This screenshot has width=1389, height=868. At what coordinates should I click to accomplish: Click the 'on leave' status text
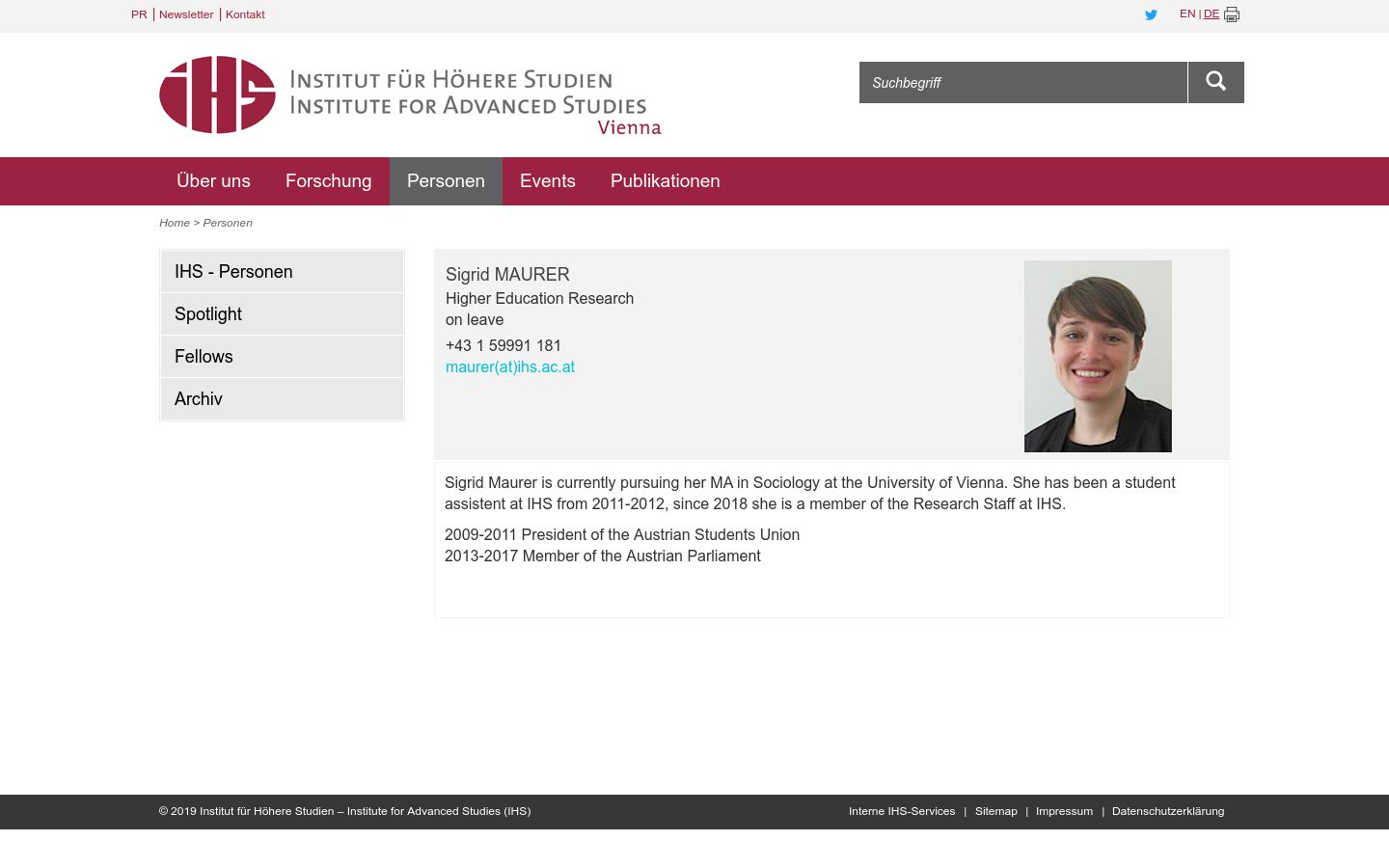(x=475, y=320)
